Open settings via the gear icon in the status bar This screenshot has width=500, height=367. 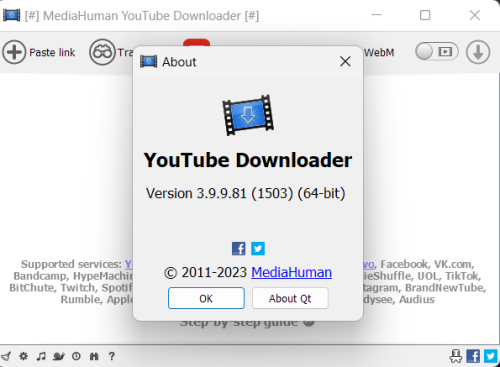click(x=23, y=356)
